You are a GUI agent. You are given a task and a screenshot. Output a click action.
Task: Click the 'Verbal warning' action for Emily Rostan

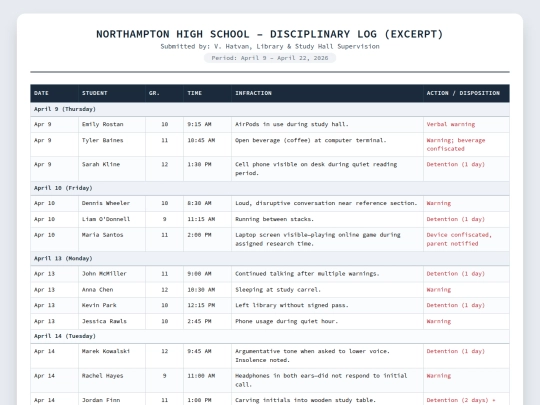451,124
